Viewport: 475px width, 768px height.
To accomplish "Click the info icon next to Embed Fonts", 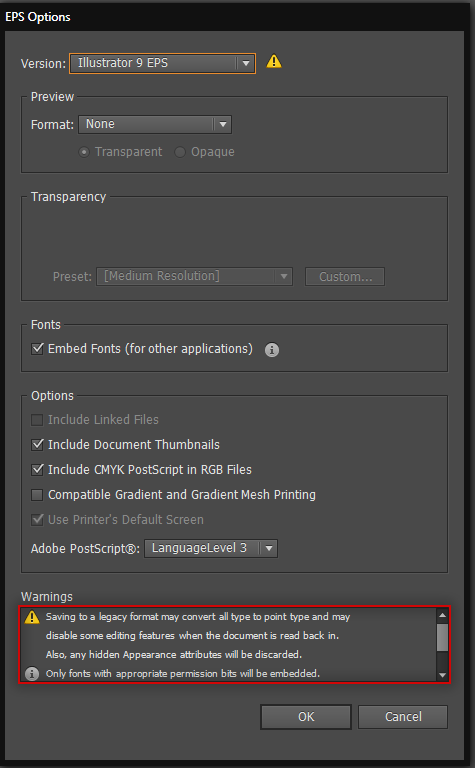I will 272,350.
